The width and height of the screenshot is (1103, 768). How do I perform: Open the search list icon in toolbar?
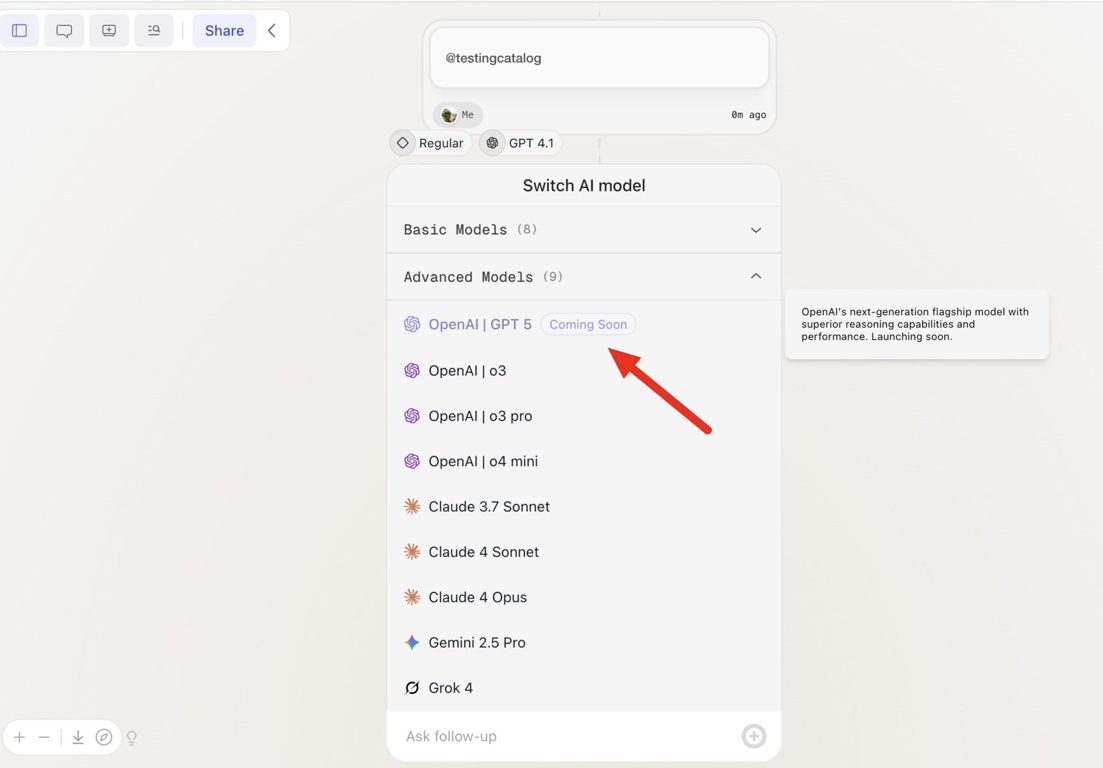(154, 30)
